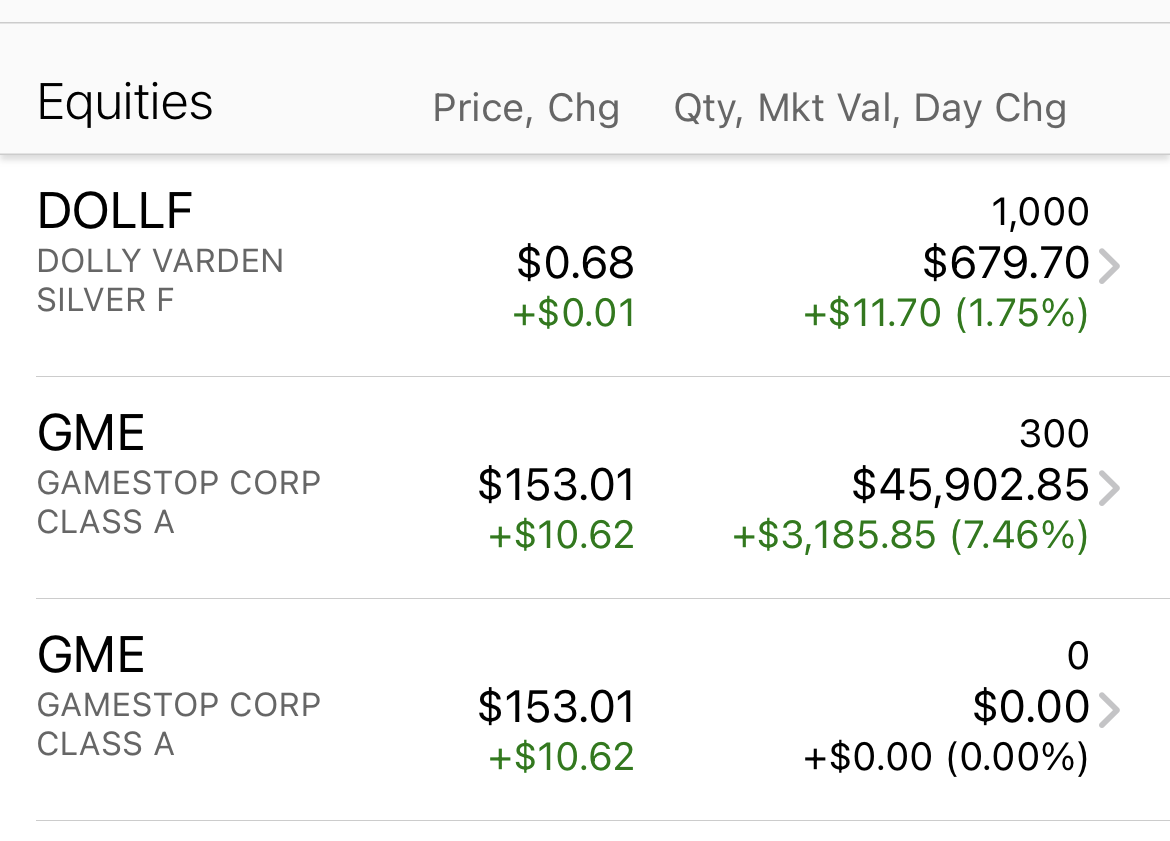Tap GME market value $45,902.85
This screenshot has height=841, width=1170.
click(x=970, y=485)
